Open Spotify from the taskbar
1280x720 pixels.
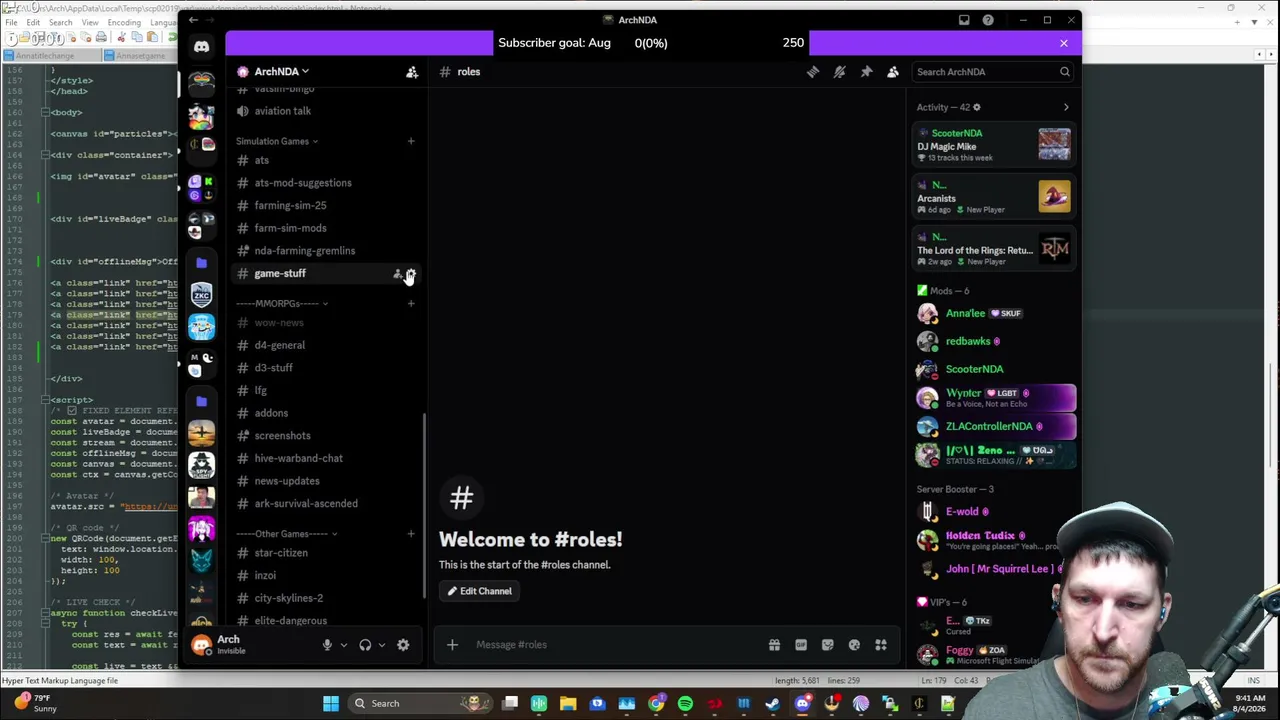(x=685, y=704)
